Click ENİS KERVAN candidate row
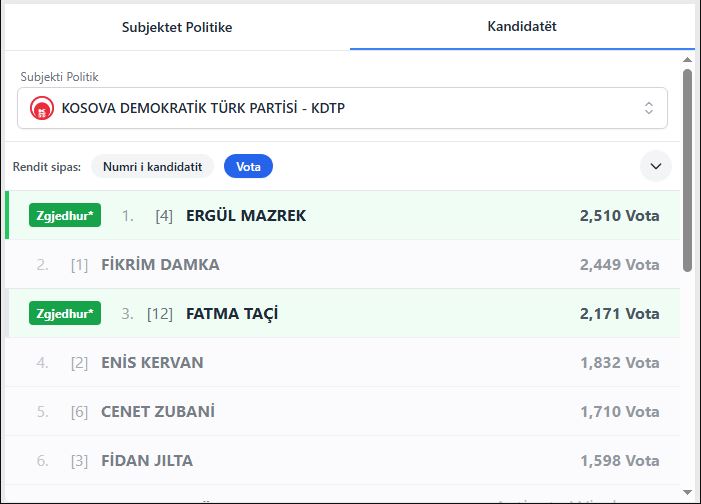This screenshot has height=504, width=701. tap(152, 363)
